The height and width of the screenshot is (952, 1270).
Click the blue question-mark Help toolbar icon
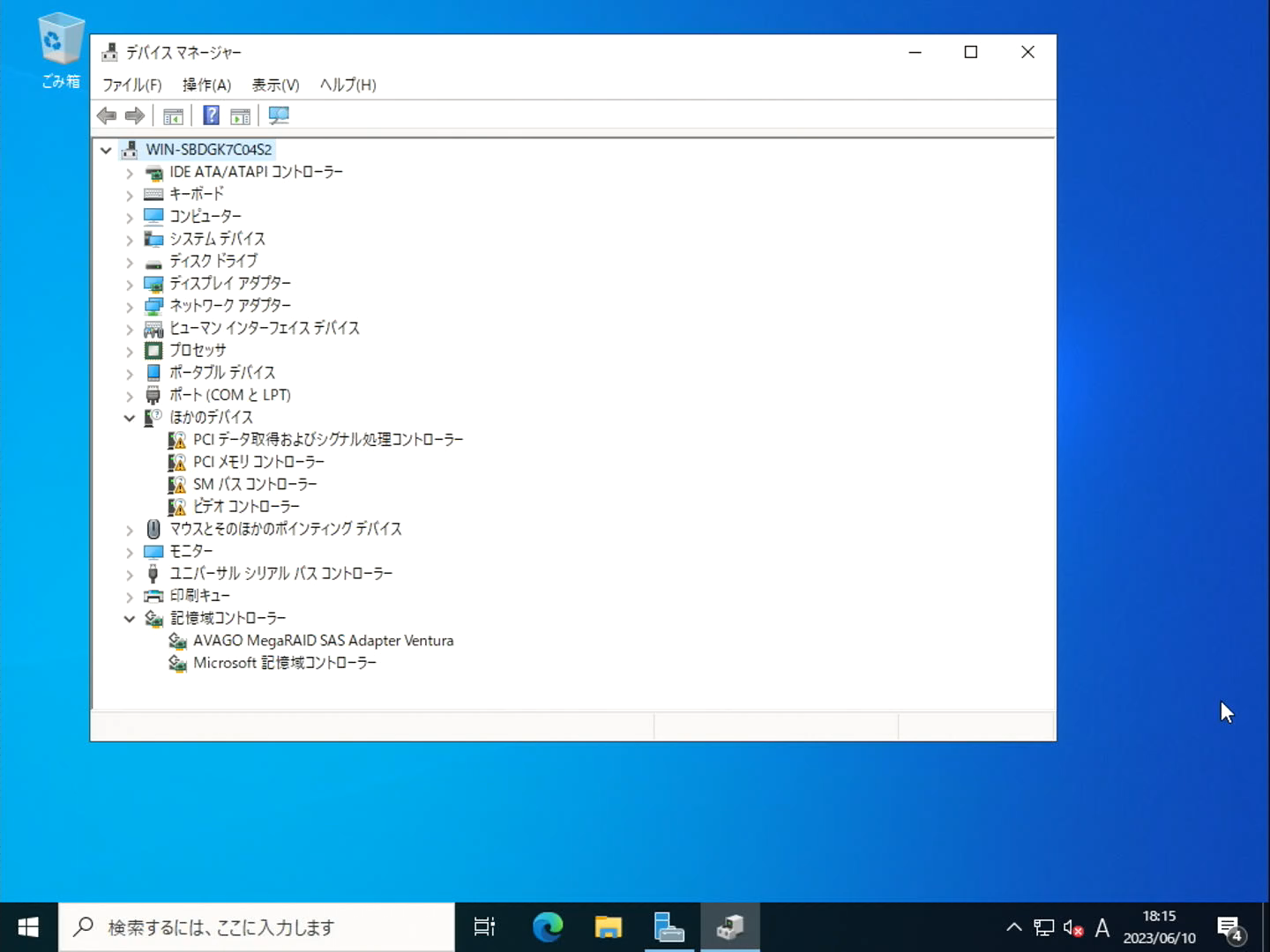pos(212,115)
